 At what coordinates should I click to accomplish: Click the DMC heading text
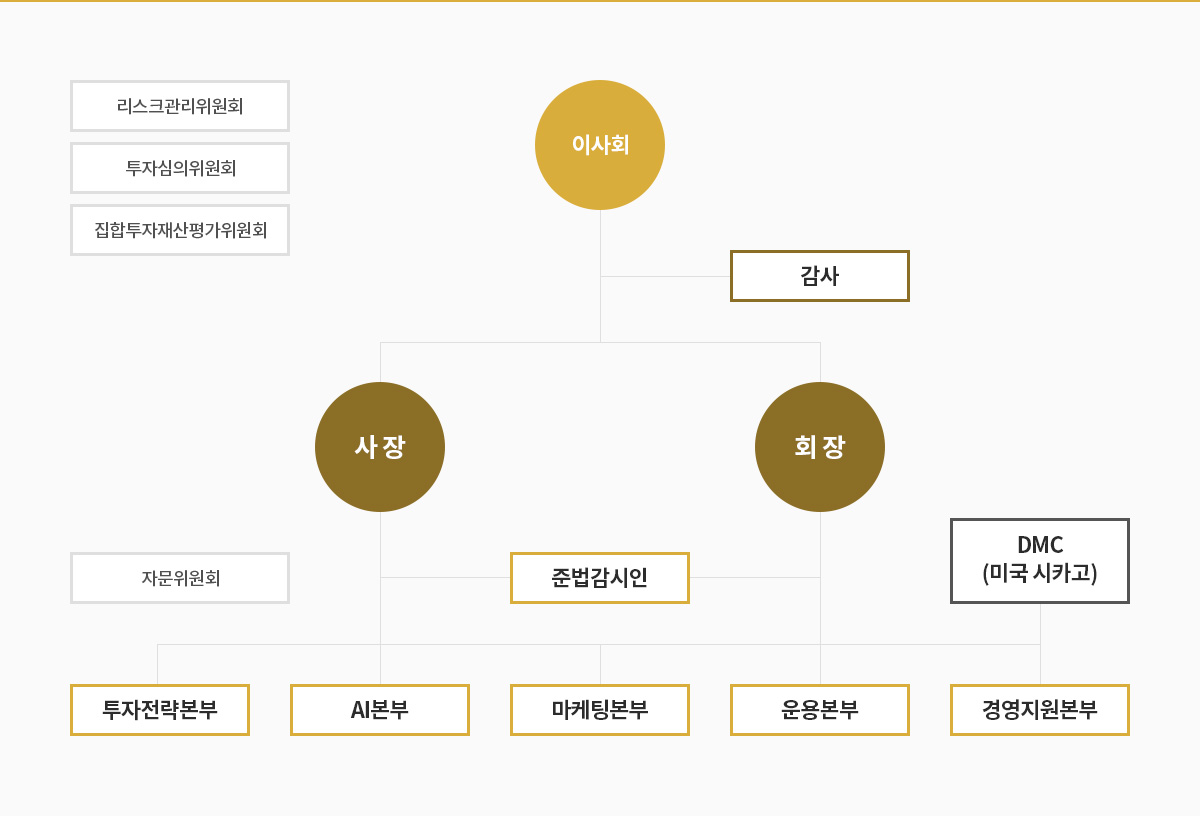tap(1040, 545)
